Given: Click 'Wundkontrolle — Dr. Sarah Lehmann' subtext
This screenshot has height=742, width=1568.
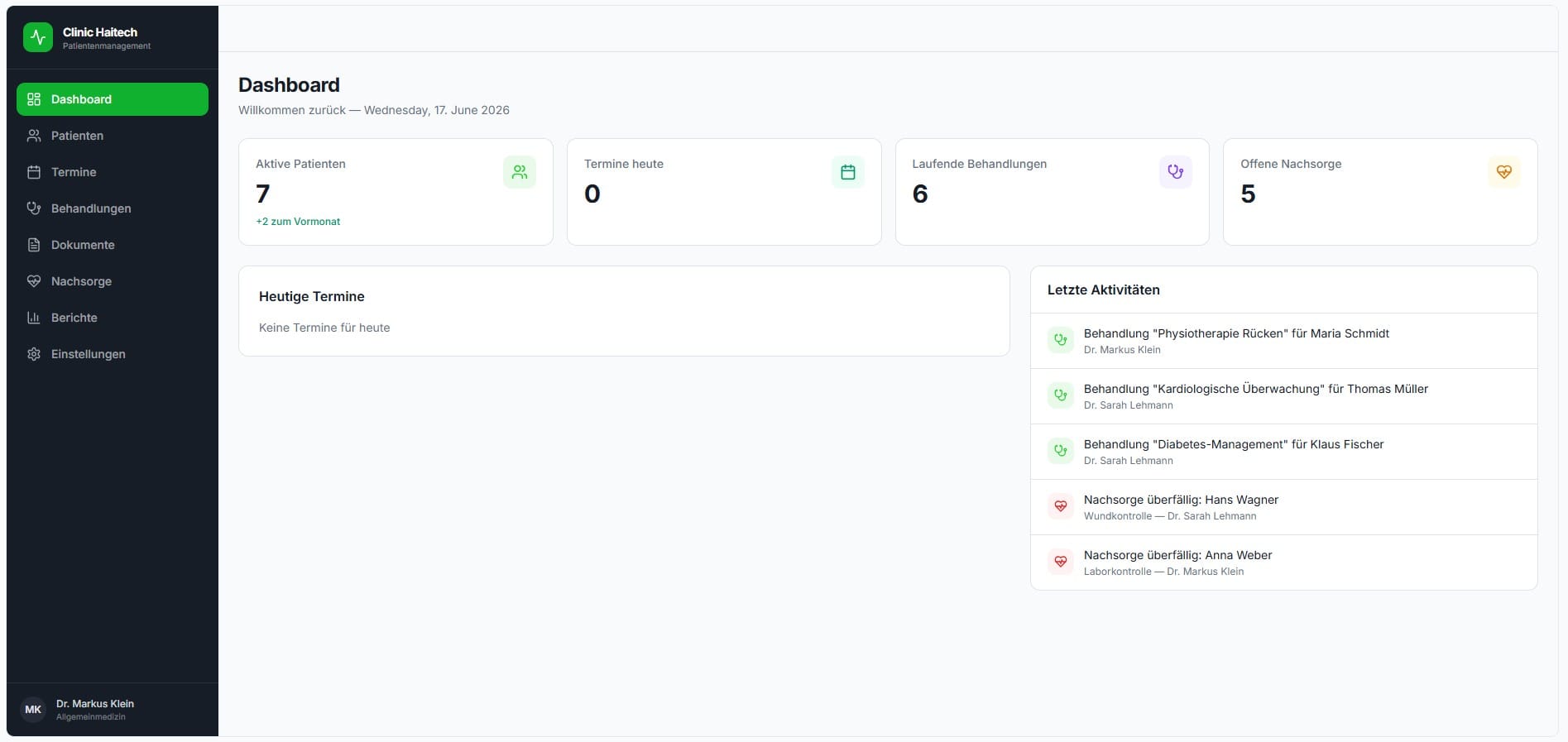Looking at the screenshot, I should [1170, 516].
